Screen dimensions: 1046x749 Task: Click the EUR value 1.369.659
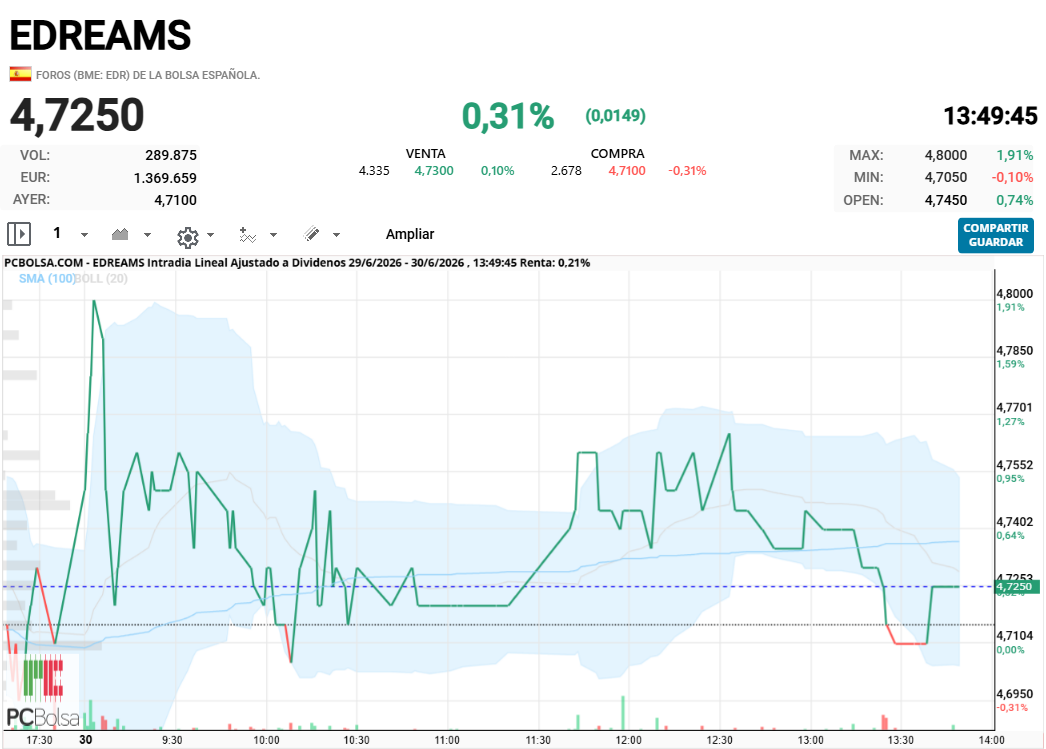tap(165, 178)
